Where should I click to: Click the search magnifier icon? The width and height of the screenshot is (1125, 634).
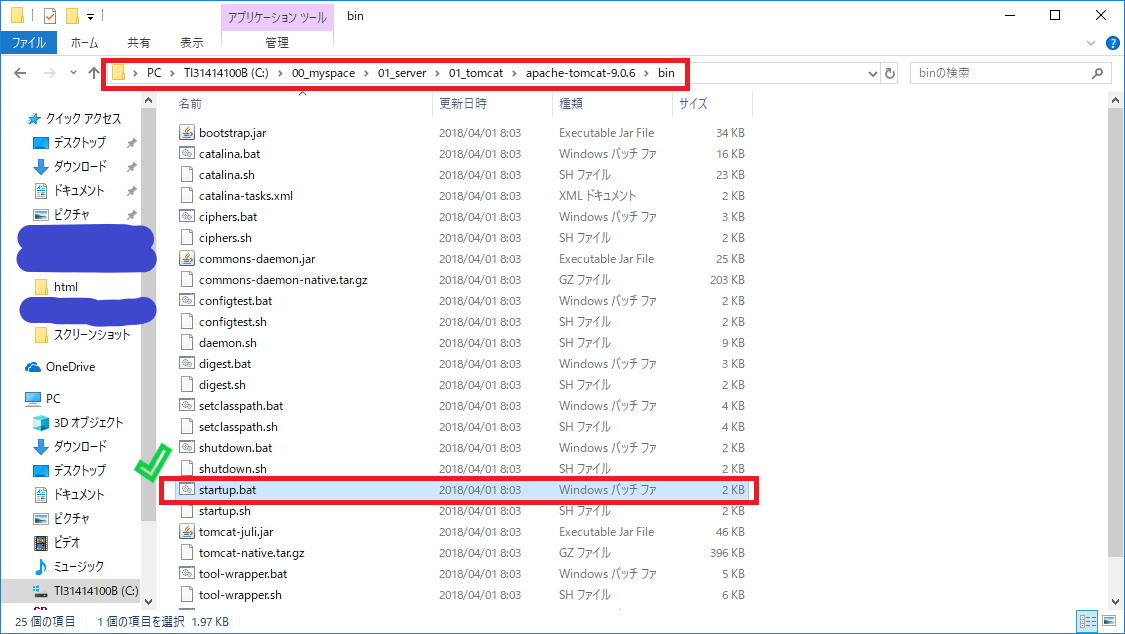[x=1097, y=73]
